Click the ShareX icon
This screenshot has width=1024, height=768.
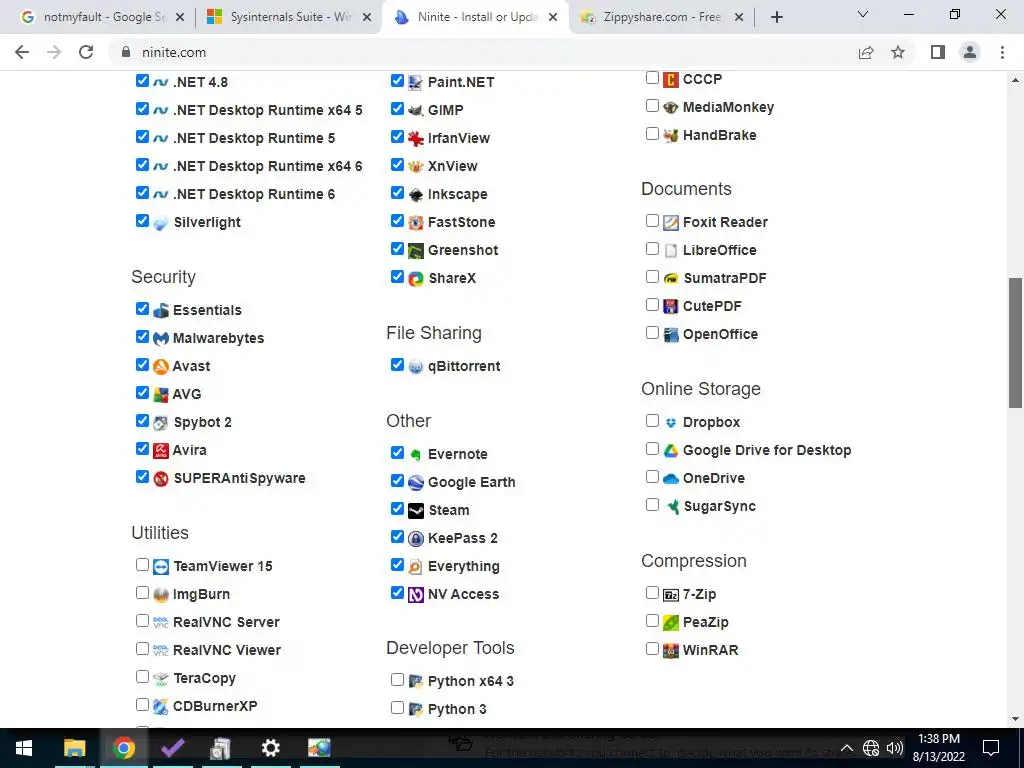click(x=416, y=279)
